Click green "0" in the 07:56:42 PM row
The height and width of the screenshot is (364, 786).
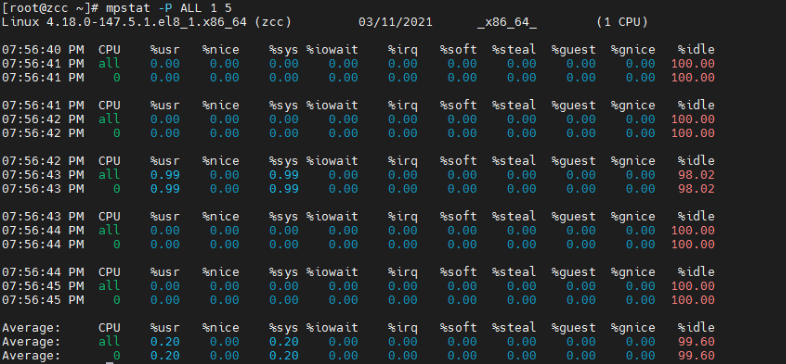(116, 133)
